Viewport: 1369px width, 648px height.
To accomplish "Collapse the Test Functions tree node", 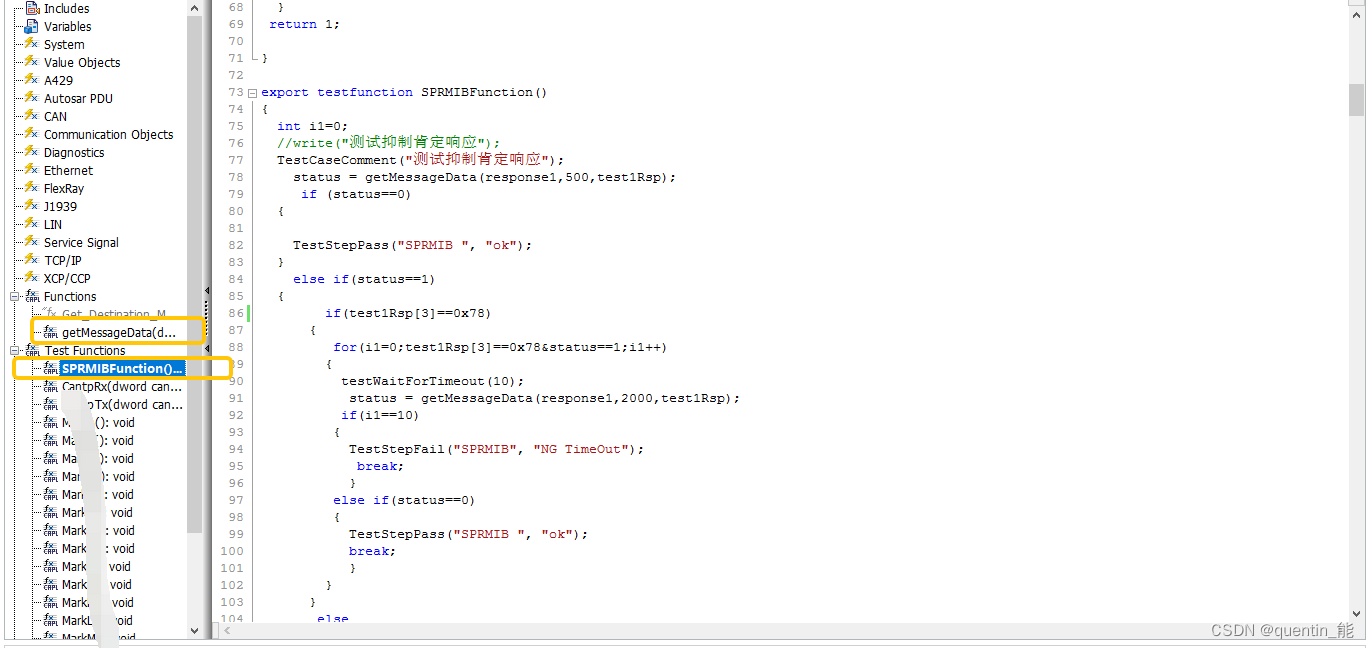I will coord(16,350).
